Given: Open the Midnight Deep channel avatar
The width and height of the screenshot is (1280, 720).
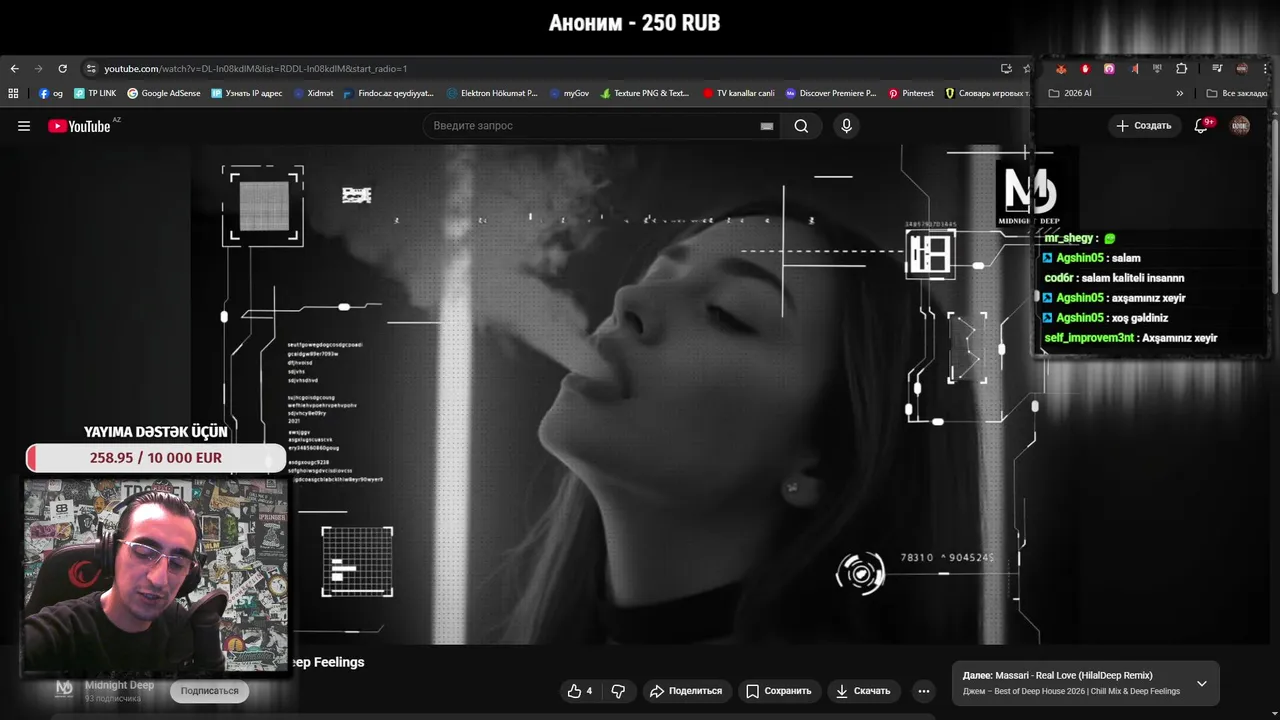Looking at the screenshot, I should coord(64,688).
